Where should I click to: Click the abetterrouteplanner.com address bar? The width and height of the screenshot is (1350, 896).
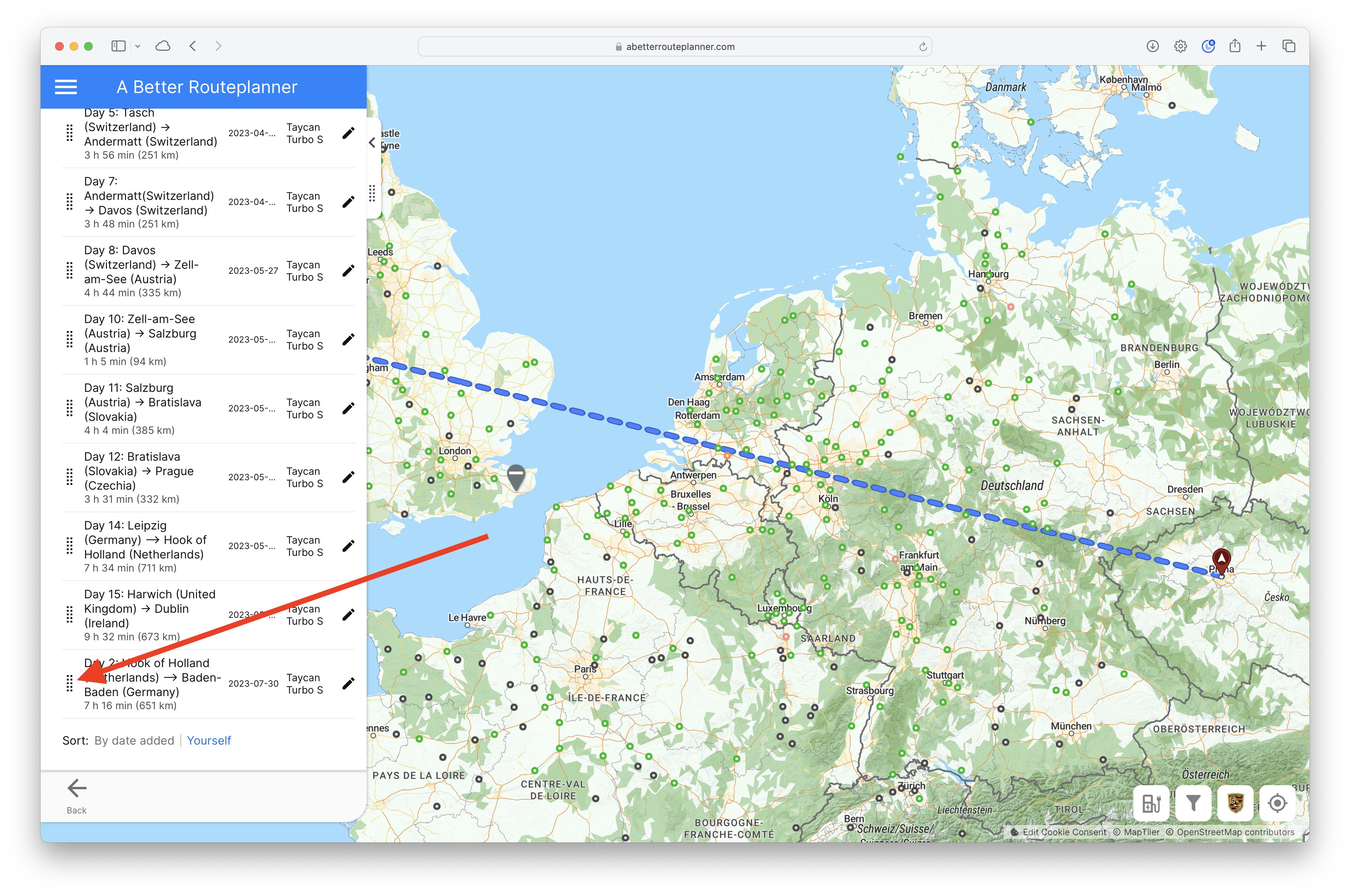674,47
